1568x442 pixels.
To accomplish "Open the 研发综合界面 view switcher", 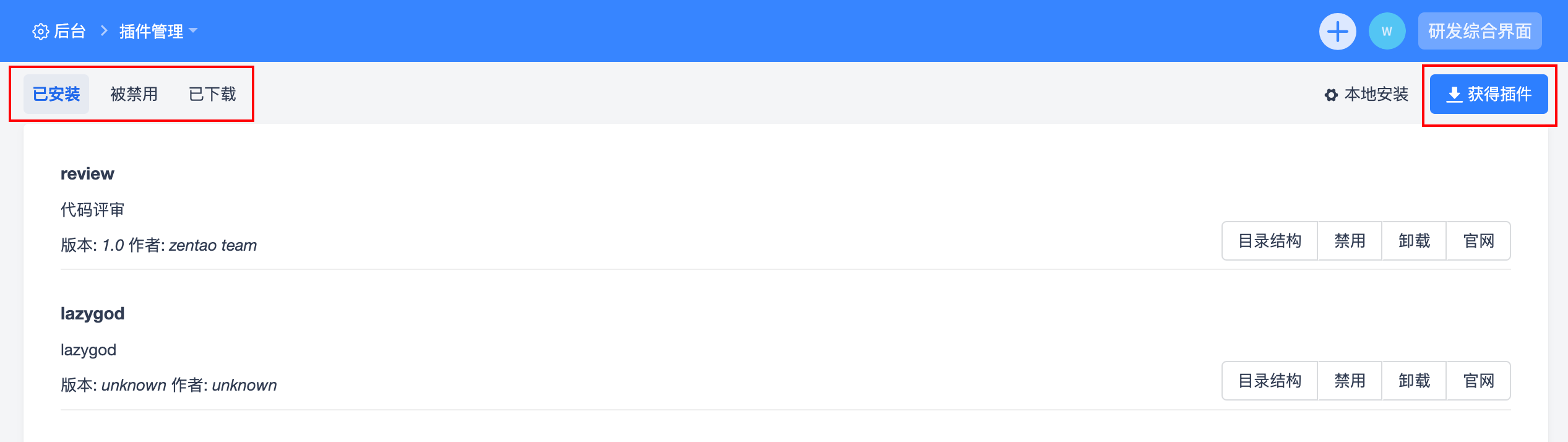I will tap(1480, 31).
